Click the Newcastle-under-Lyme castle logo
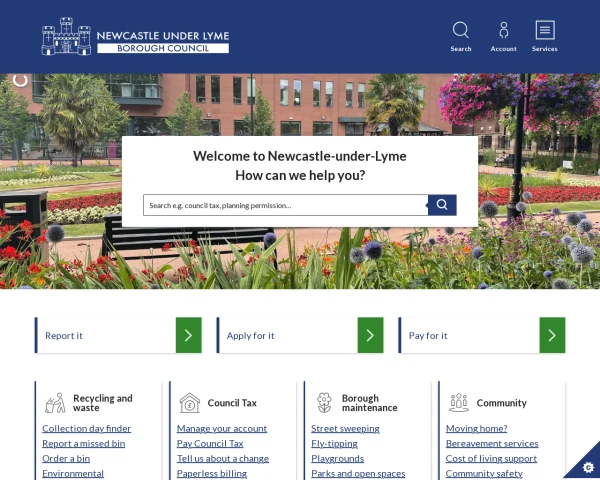Image resolution: width=600 pixels, height=480 pixels. (66, 36)
